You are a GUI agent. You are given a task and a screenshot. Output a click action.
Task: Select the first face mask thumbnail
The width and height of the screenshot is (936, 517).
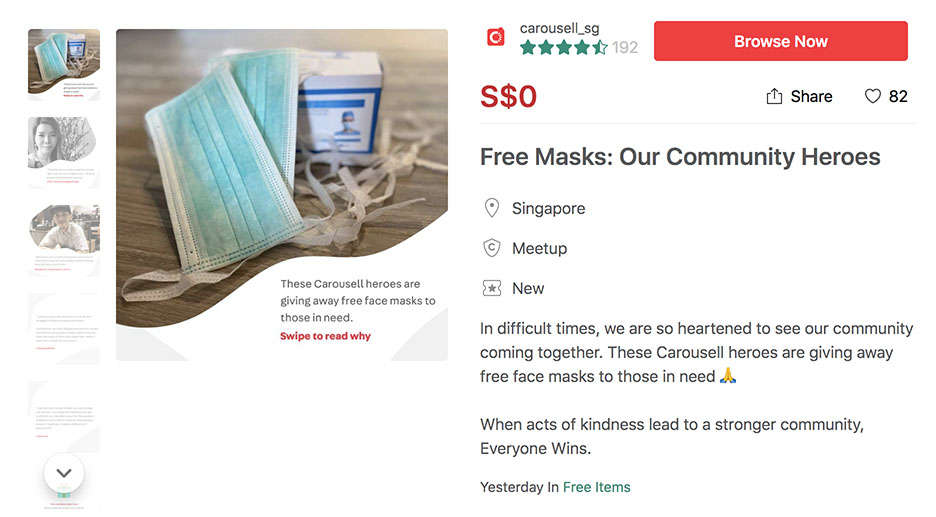(64, 65)
